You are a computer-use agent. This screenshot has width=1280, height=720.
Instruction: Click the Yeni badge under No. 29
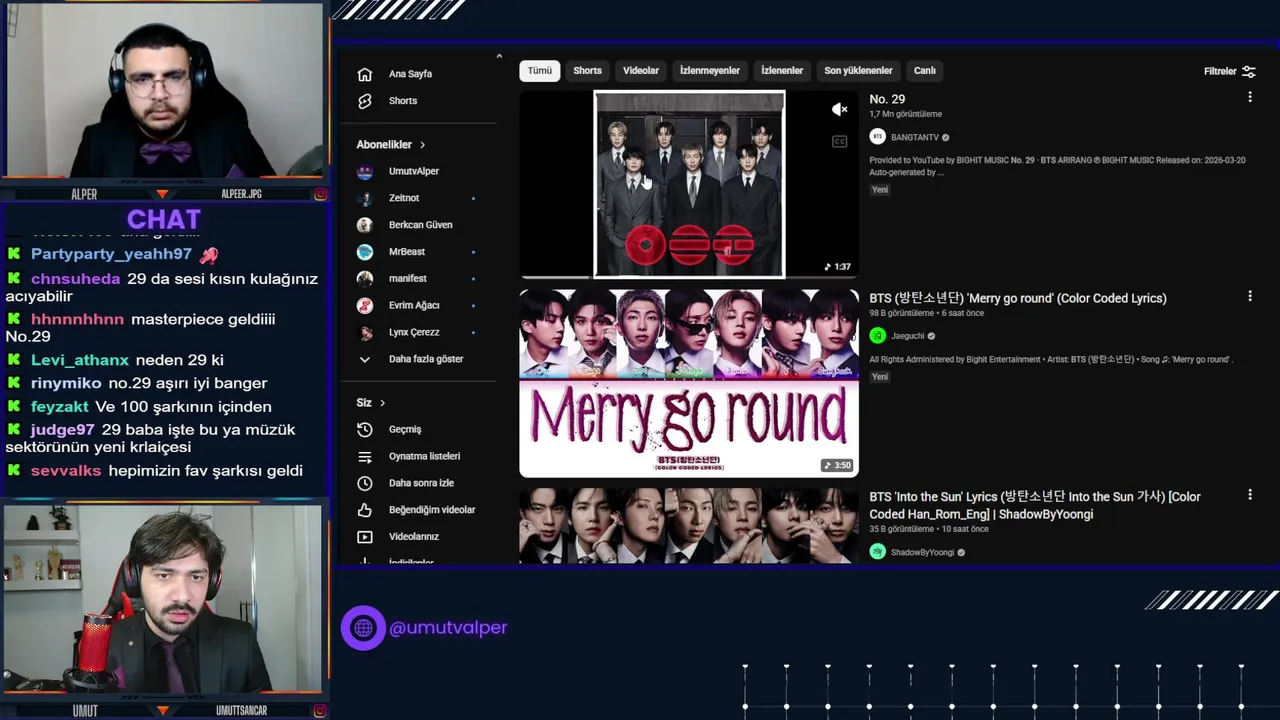(x=880, y=190)
